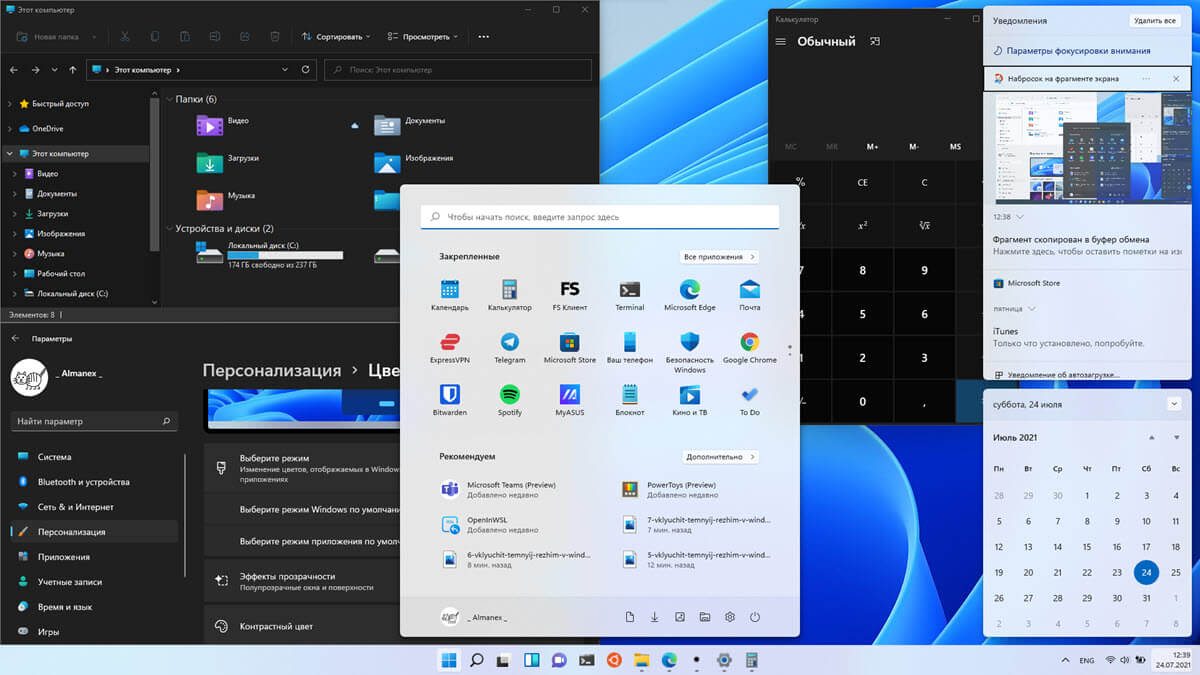Launch Ваш телефон app
Screen dimensions: 1200x675
pyautogui.click(x=630, y=346)
